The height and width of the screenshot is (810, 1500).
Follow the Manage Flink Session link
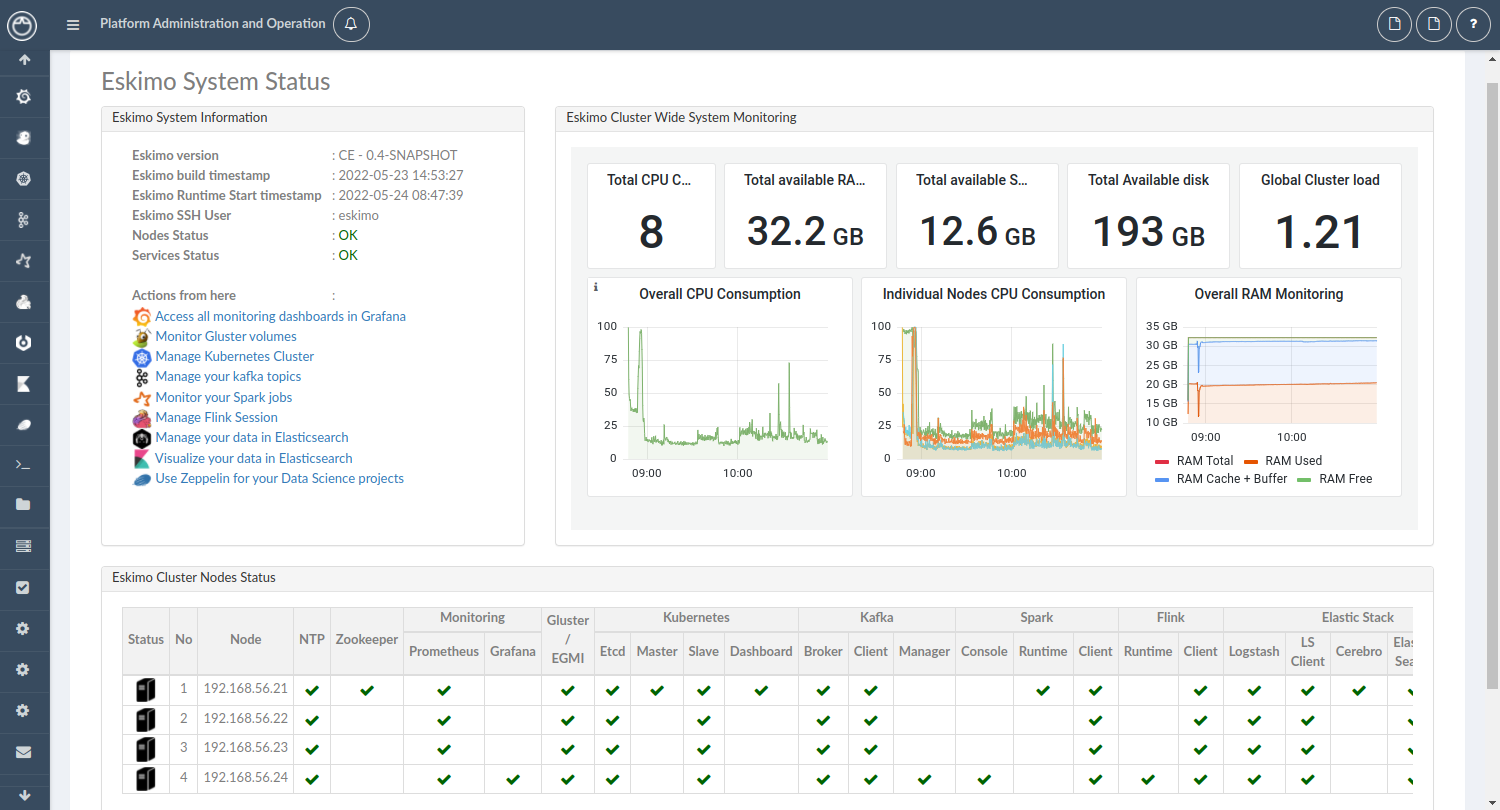tap(217, 417)
